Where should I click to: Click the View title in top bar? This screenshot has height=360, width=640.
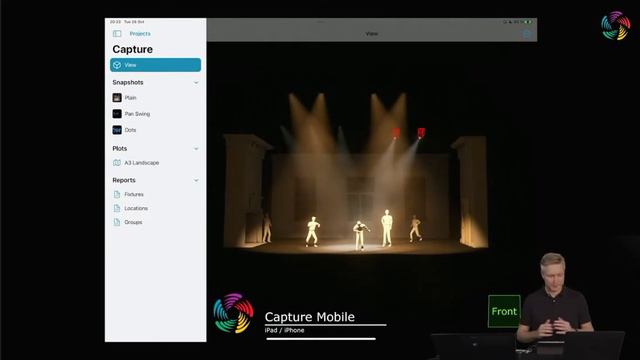point(371,34)
